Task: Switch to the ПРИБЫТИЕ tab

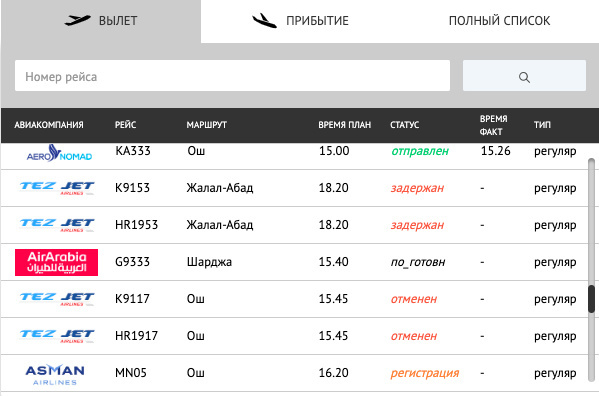Action: click(301, 21)
